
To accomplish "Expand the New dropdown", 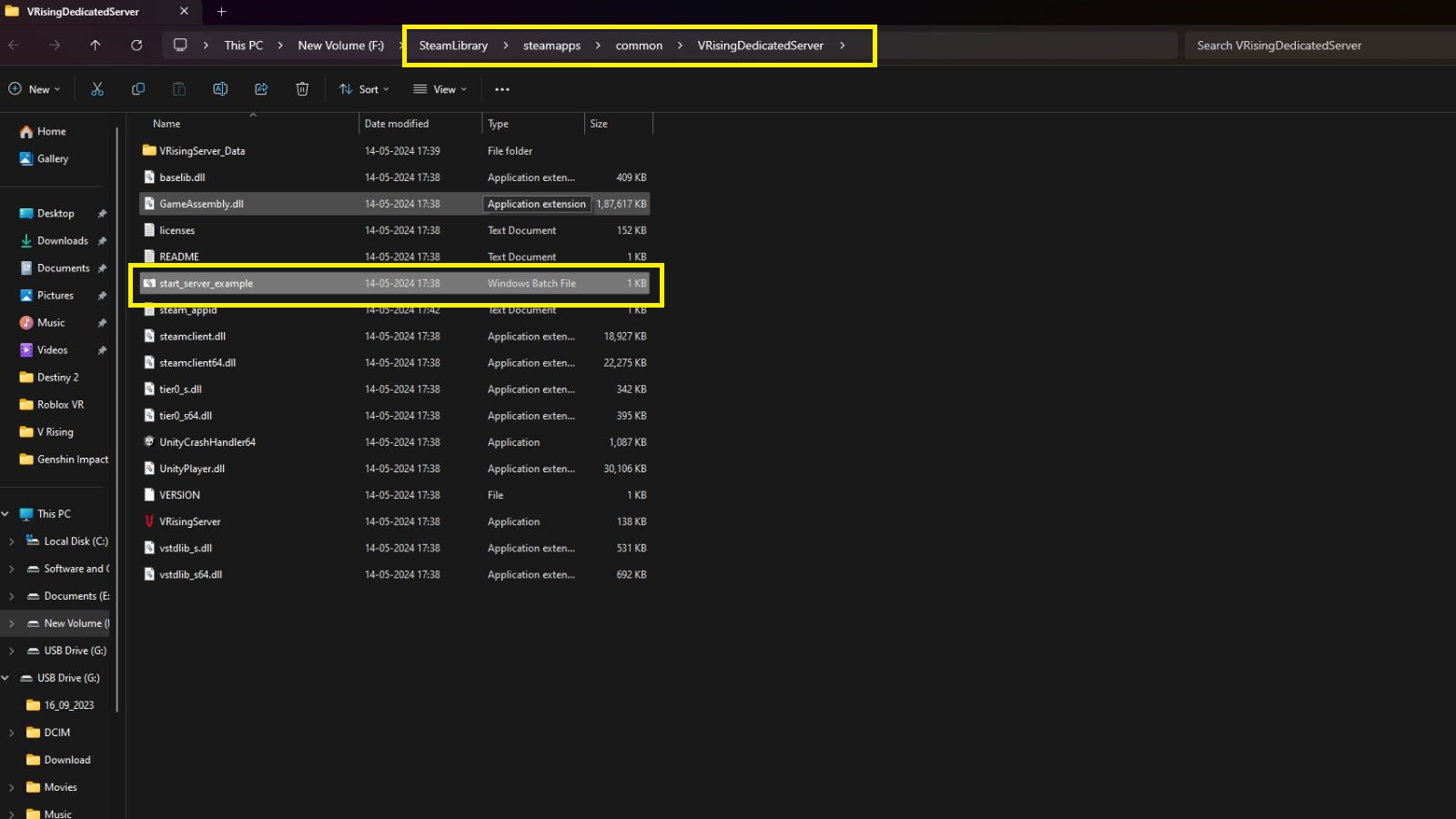I will tap(35, 88).
